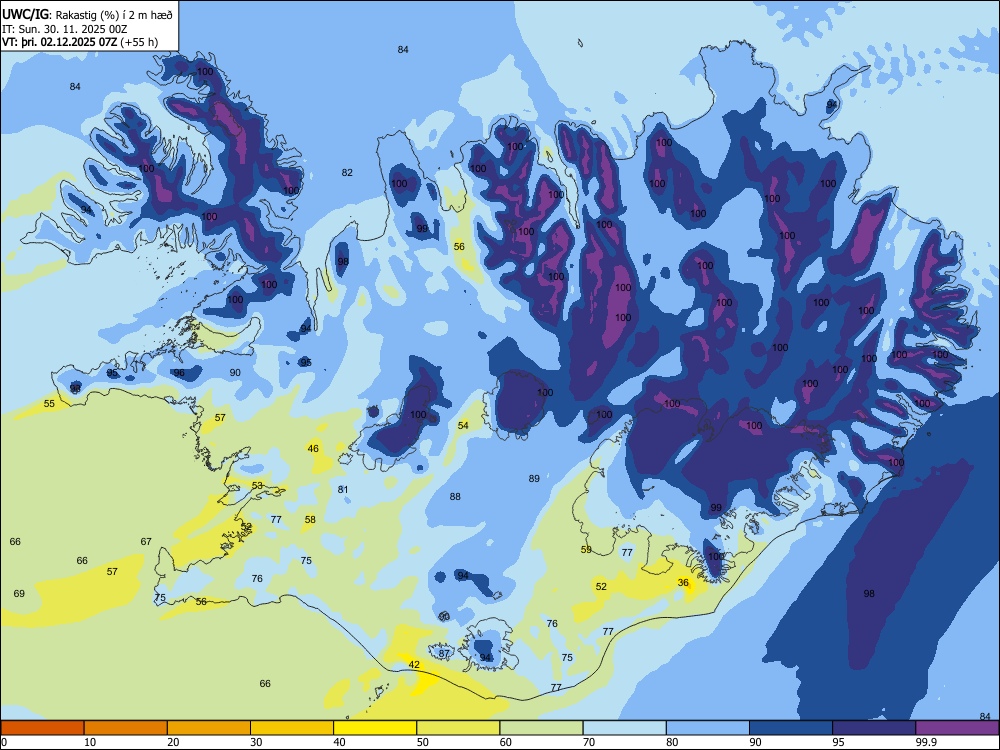Click the light blue 70–80 legend swatch
1000x750 pixels.
pyautogui.click(x=624, y=728)
